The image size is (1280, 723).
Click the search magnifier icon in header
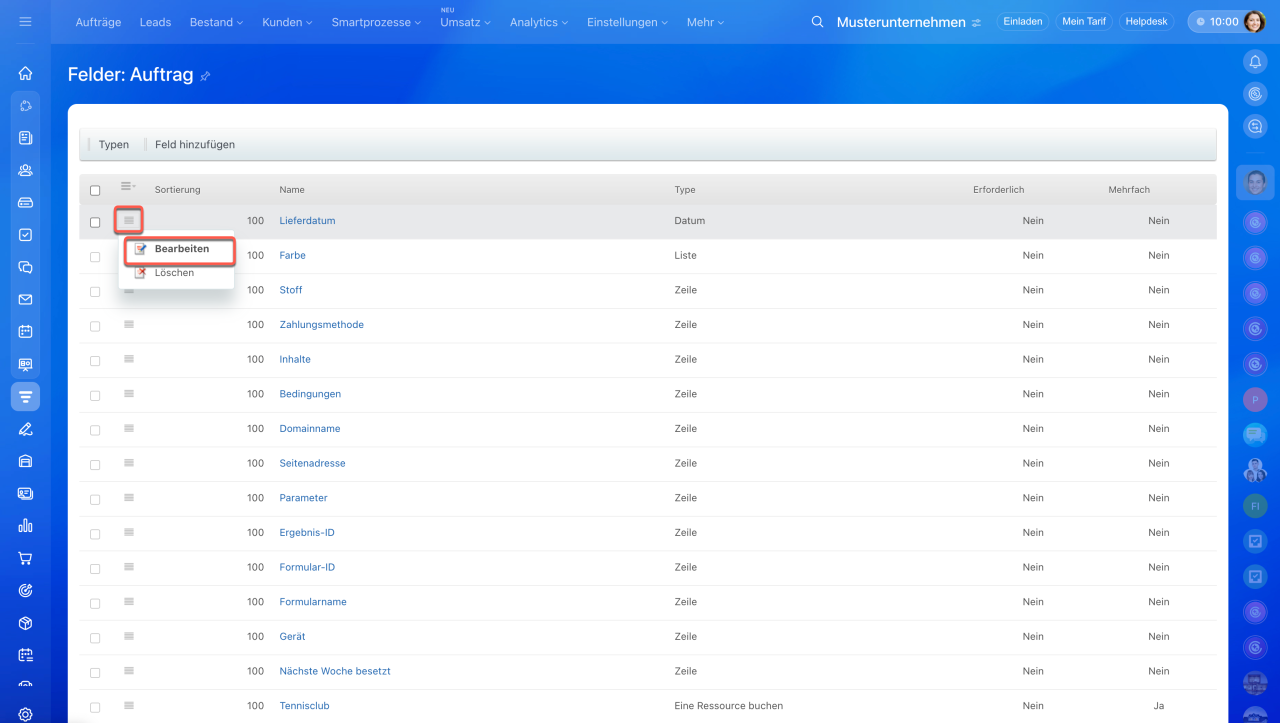[x=817, y=22]
